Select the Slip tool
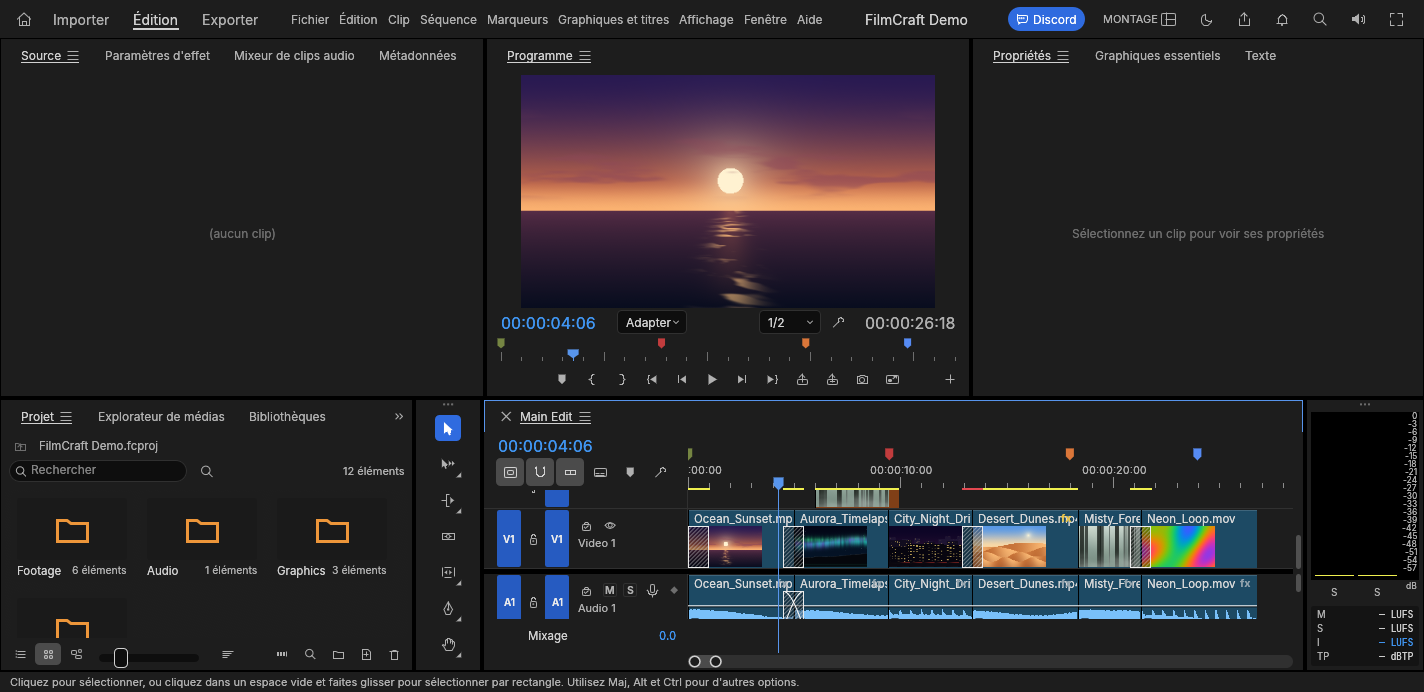 click(448, 573)
